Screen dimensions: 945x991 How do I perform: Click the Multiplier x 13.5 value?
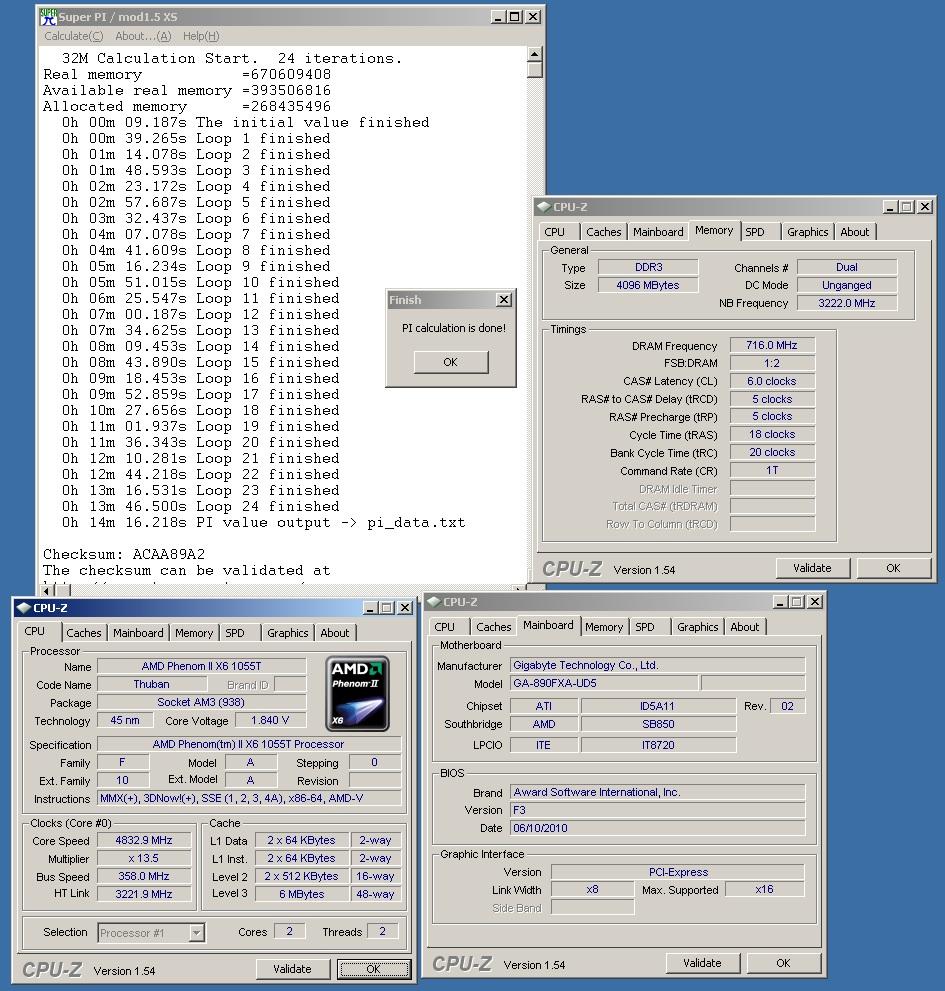point(143,858)
